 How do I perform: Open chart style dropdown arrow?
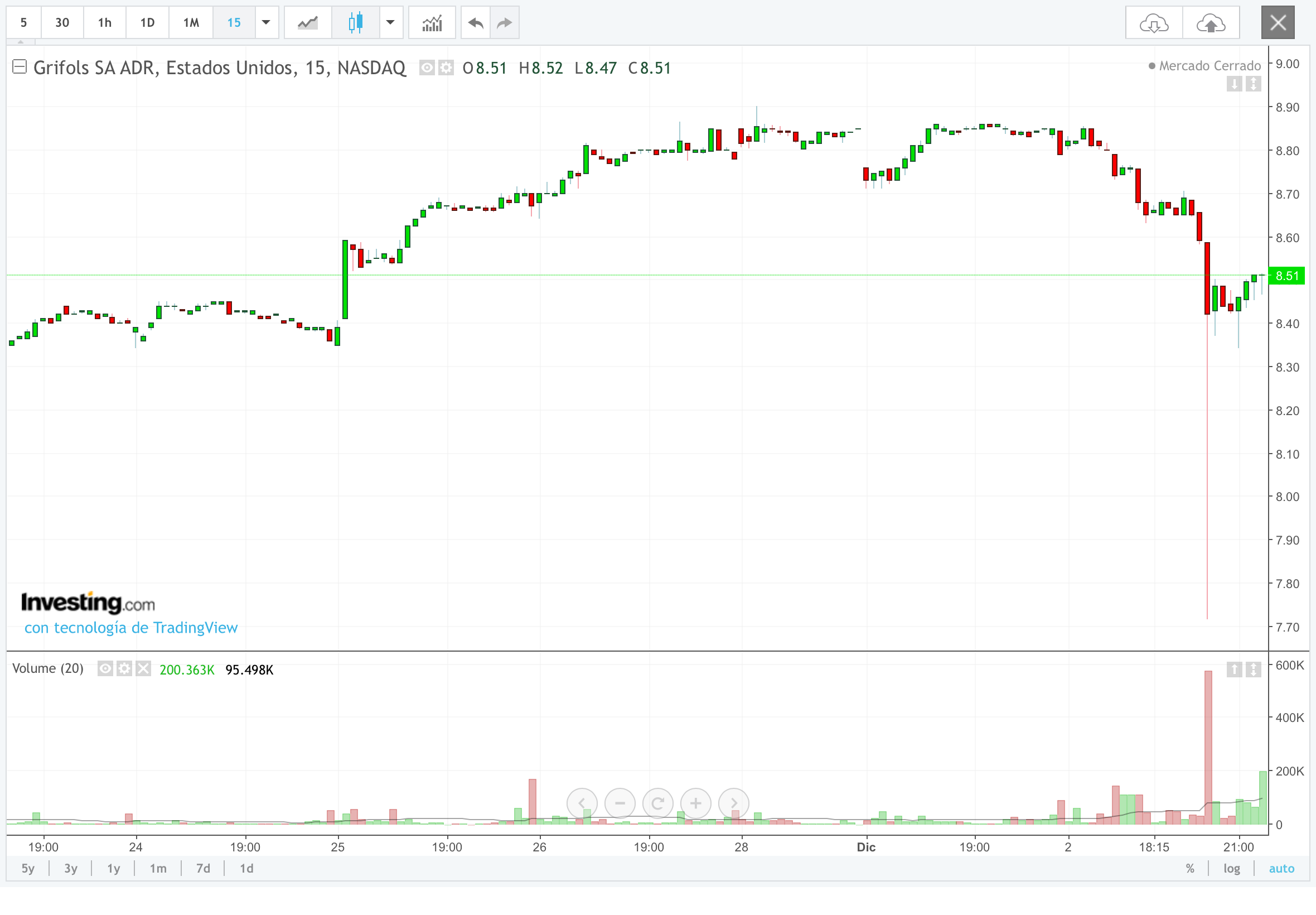(391, 23)
